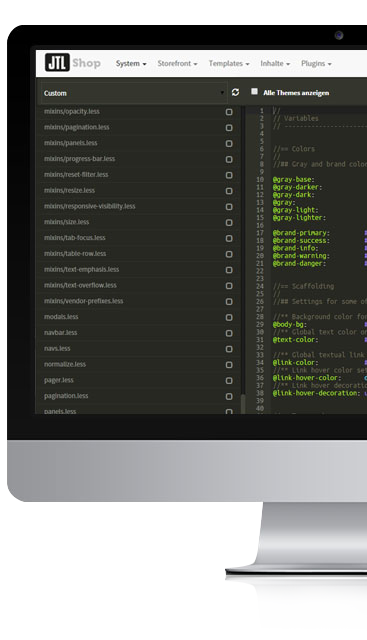
Task: Open file mixins/size.less
Action: pos(67,222)
